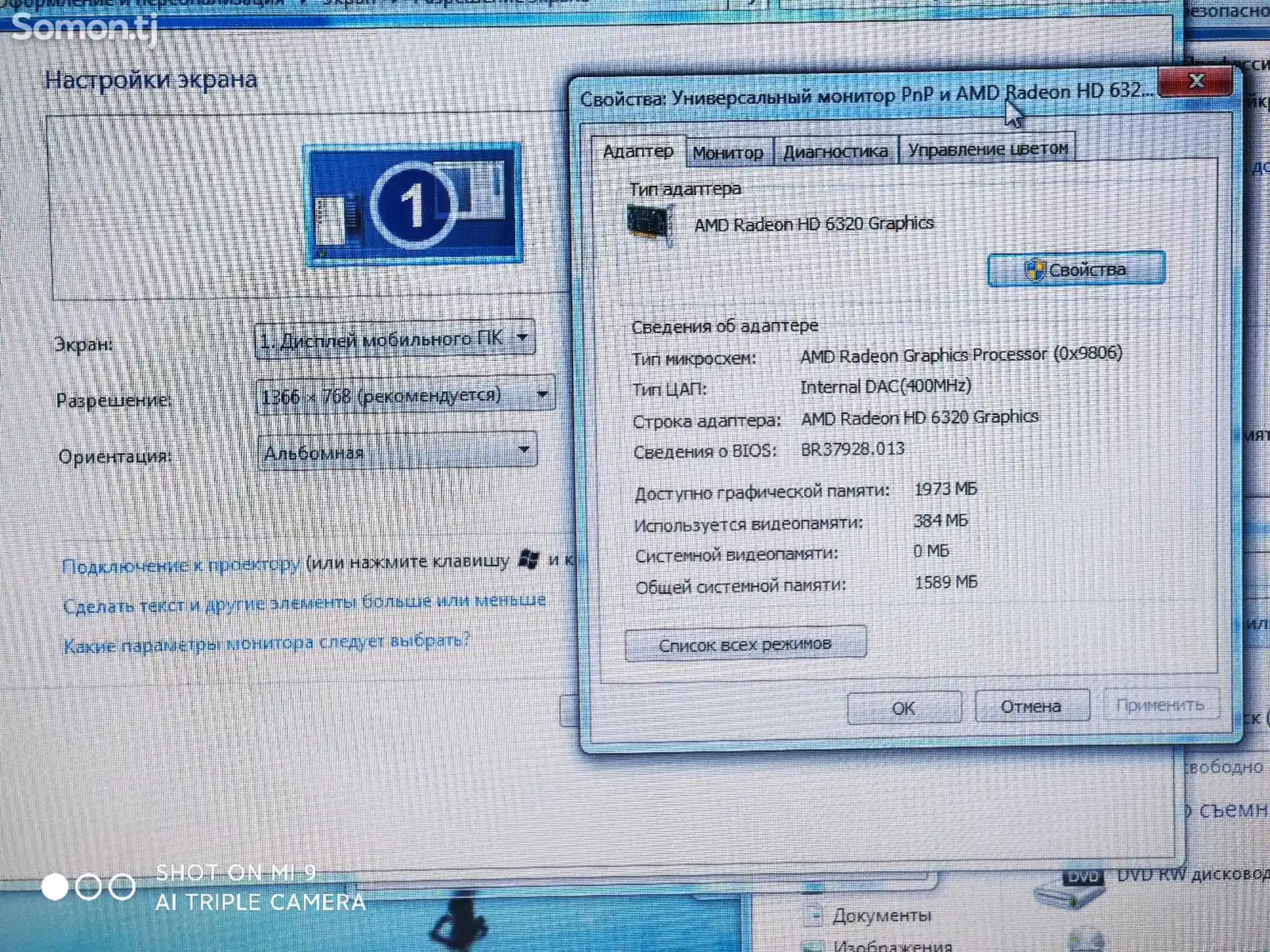Open the Диагностика tab
Screen dimensions: 1270x952
pos(835,151)
